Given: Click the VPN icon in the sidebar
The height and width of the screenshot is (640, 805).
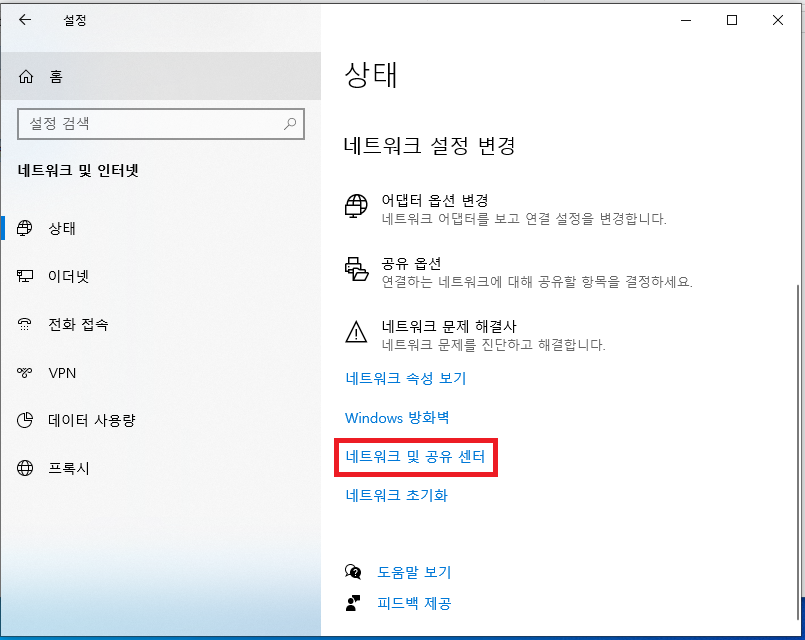Looking at the screenshot, I should 25,373.
